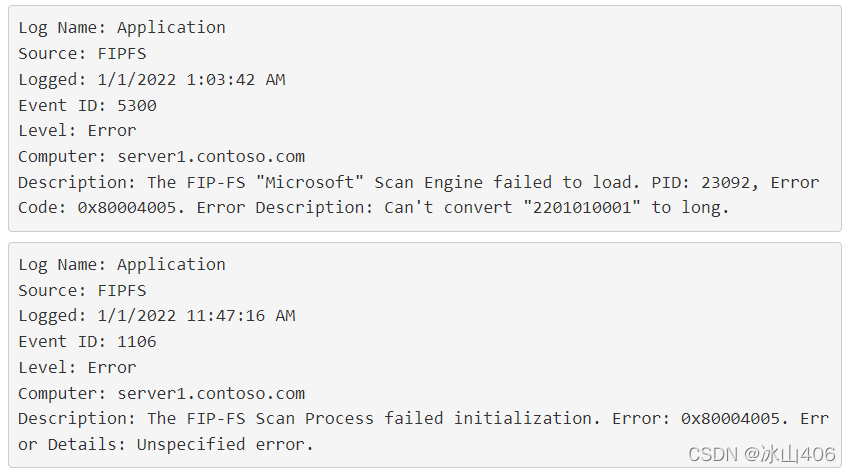
Task: Click the "Logged: 1/1/2022 11:47:16 AM" line
Action: pyautogui.click(x=156, y=316)
